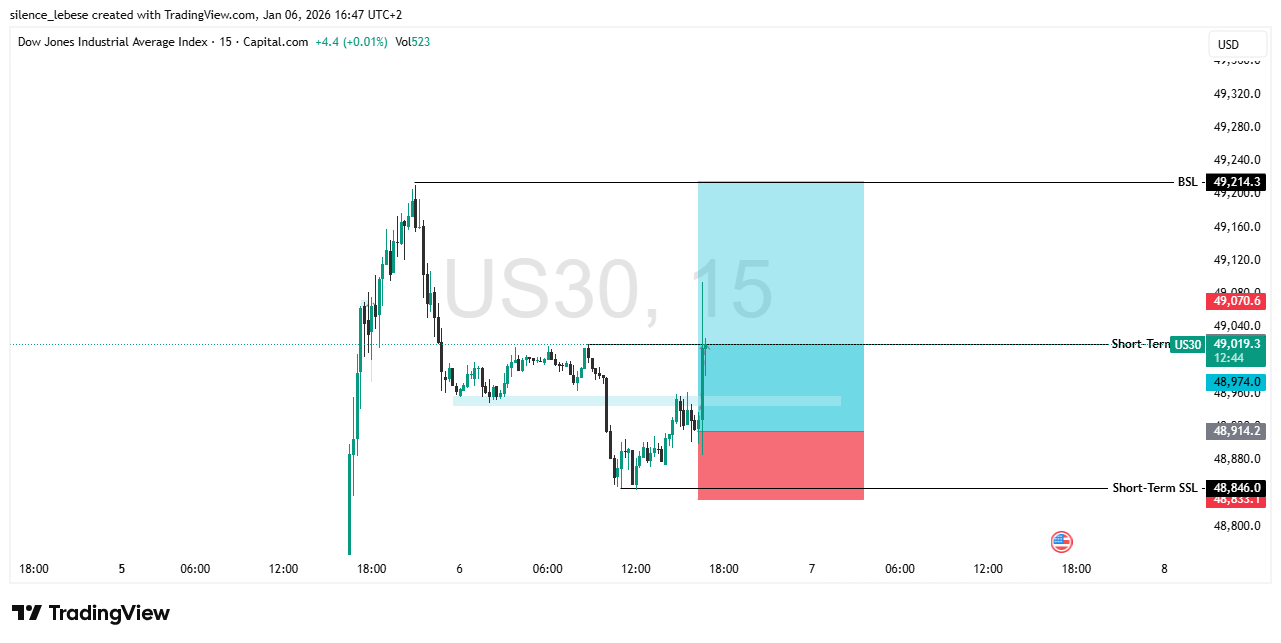Click the US flag economic event icon
The height and width of the screenshot is (643, 1281).
tap(1061, 542)
